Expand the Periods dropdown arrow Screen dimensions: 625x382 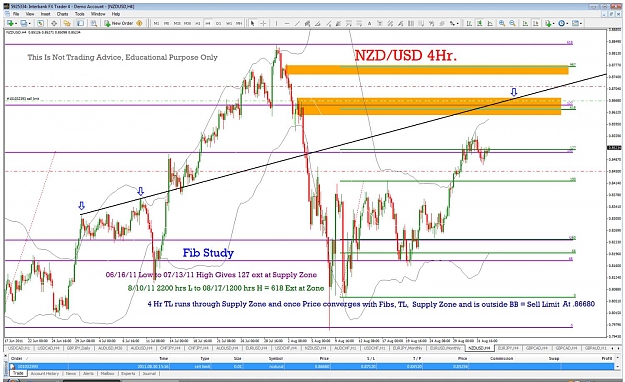tap(567, 24)
